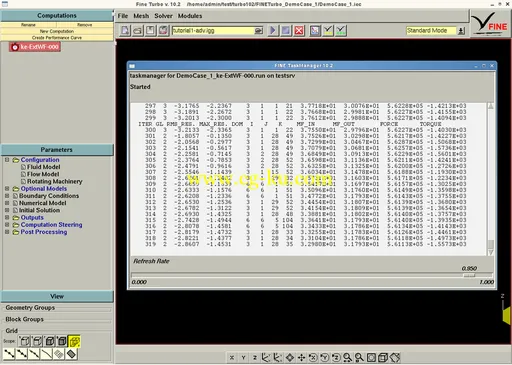Click the four-arrow translate view icon
The height and width of the screenshot is (365, 512).
coord(301,358)
